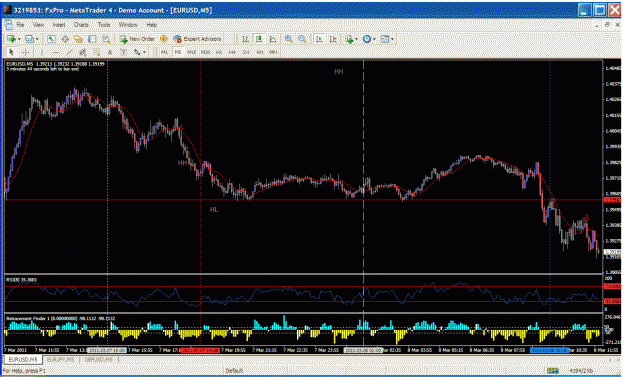The image size is (625, 377).
Task: Set timeframe to M5
Action: pos(178,52)
